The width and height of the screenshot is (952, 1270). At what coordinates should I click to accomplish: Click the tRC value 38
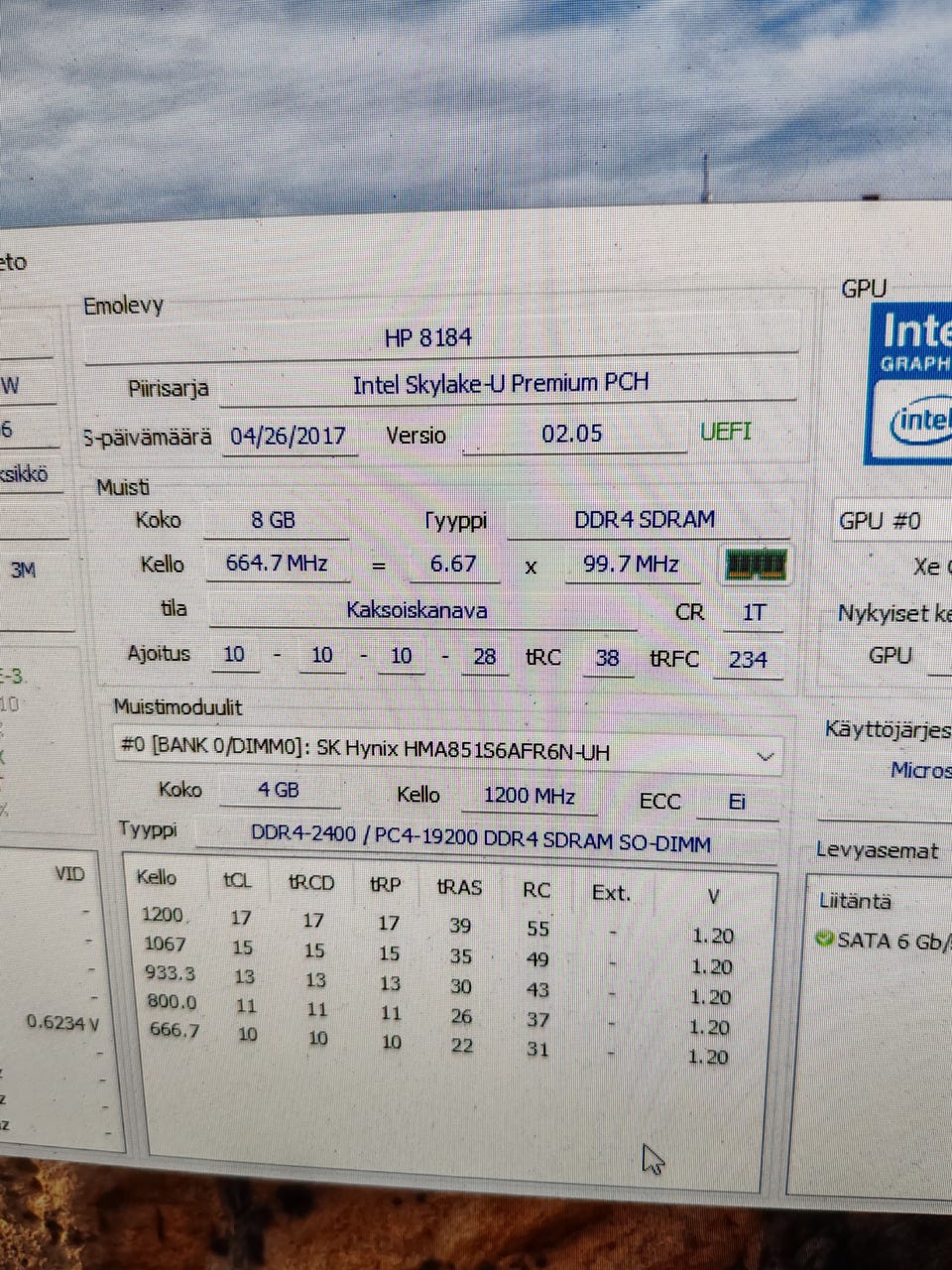click(x=608, y=658)
